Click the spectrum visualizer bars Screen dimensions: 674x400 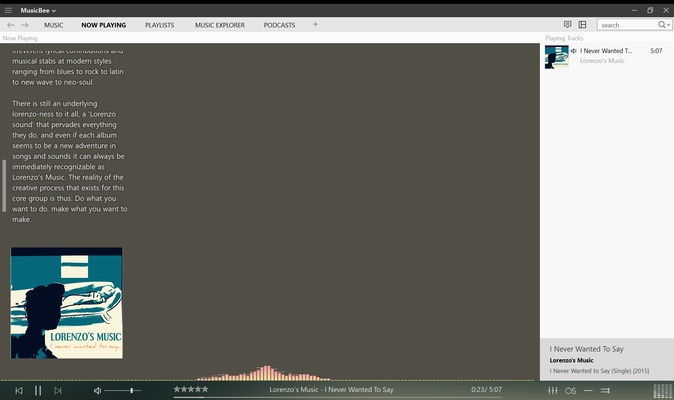click(263, 373)
